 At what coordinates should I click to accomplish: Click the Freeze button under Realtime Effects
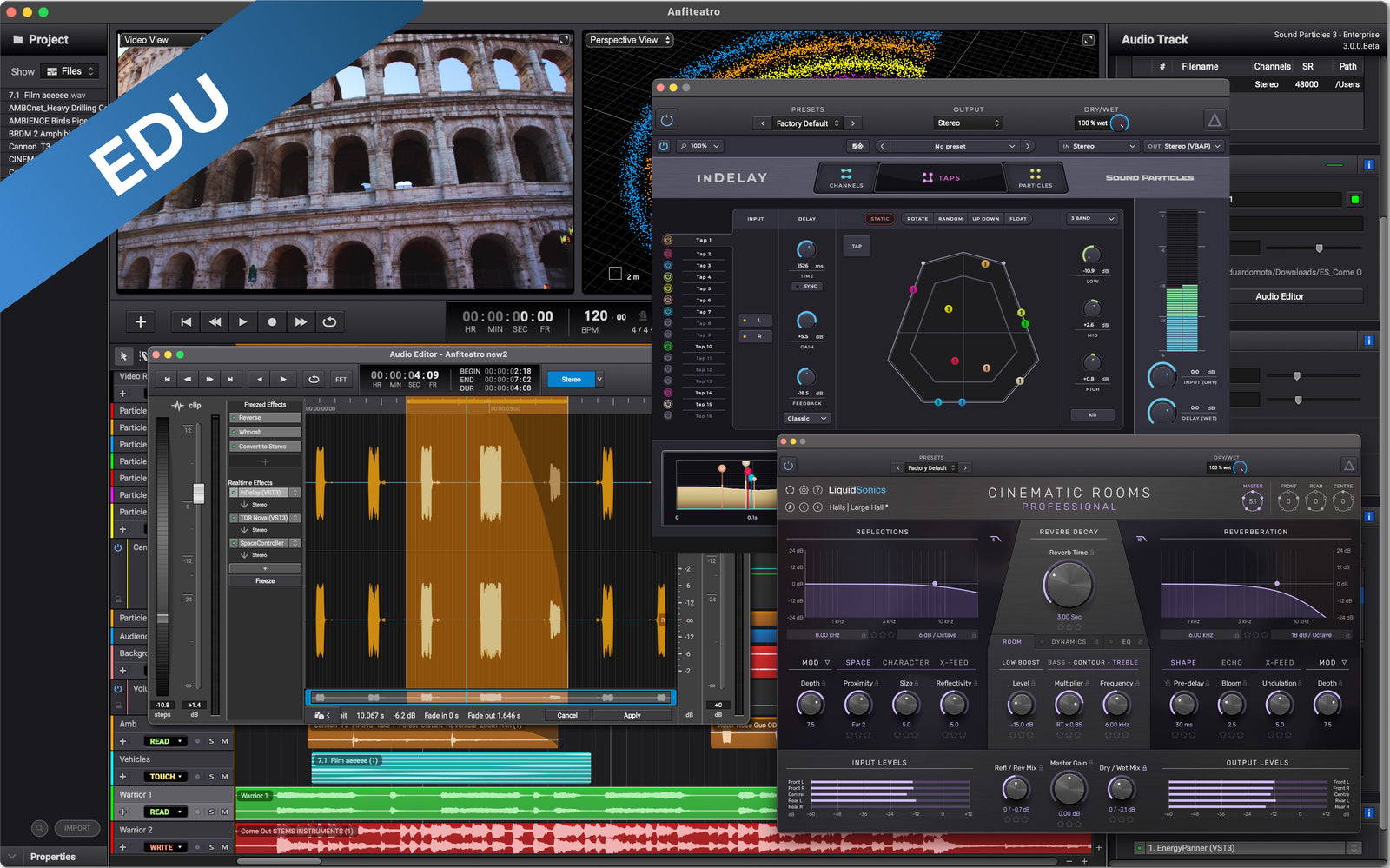pyautogui.click(x=265, y=581)
